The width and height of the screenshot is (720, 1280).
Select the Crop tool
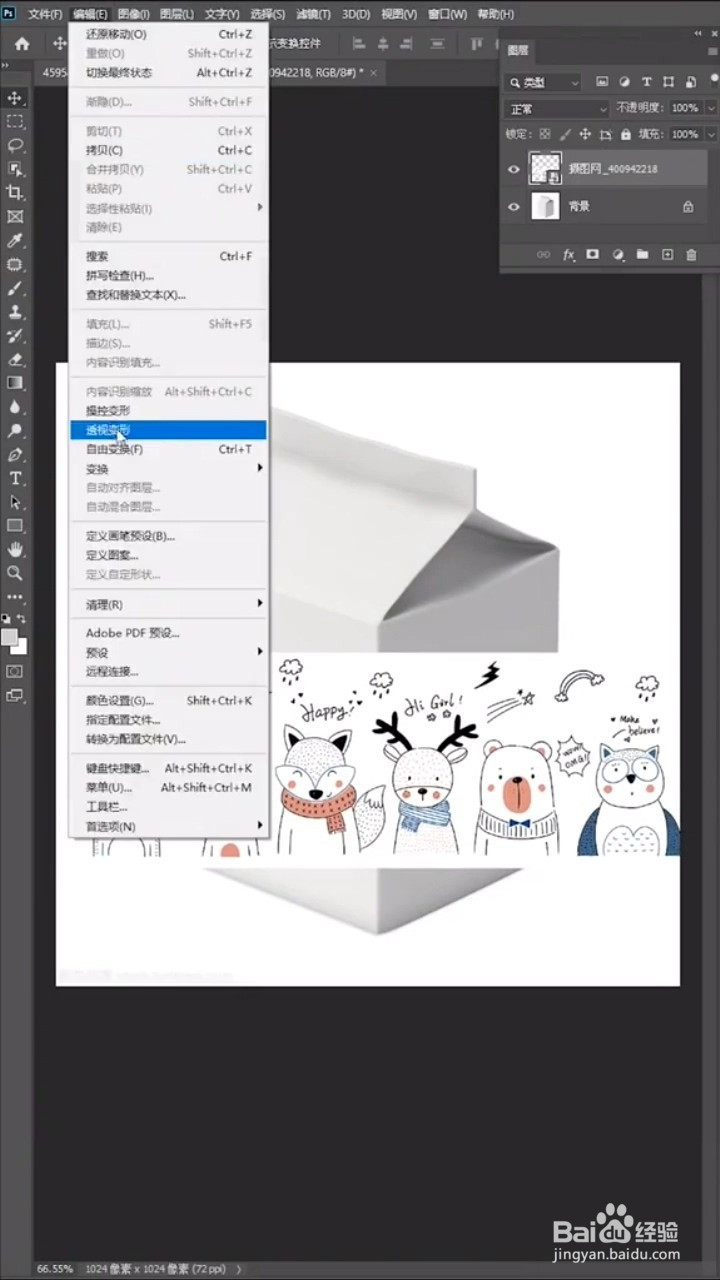click(x=15, y=192)
